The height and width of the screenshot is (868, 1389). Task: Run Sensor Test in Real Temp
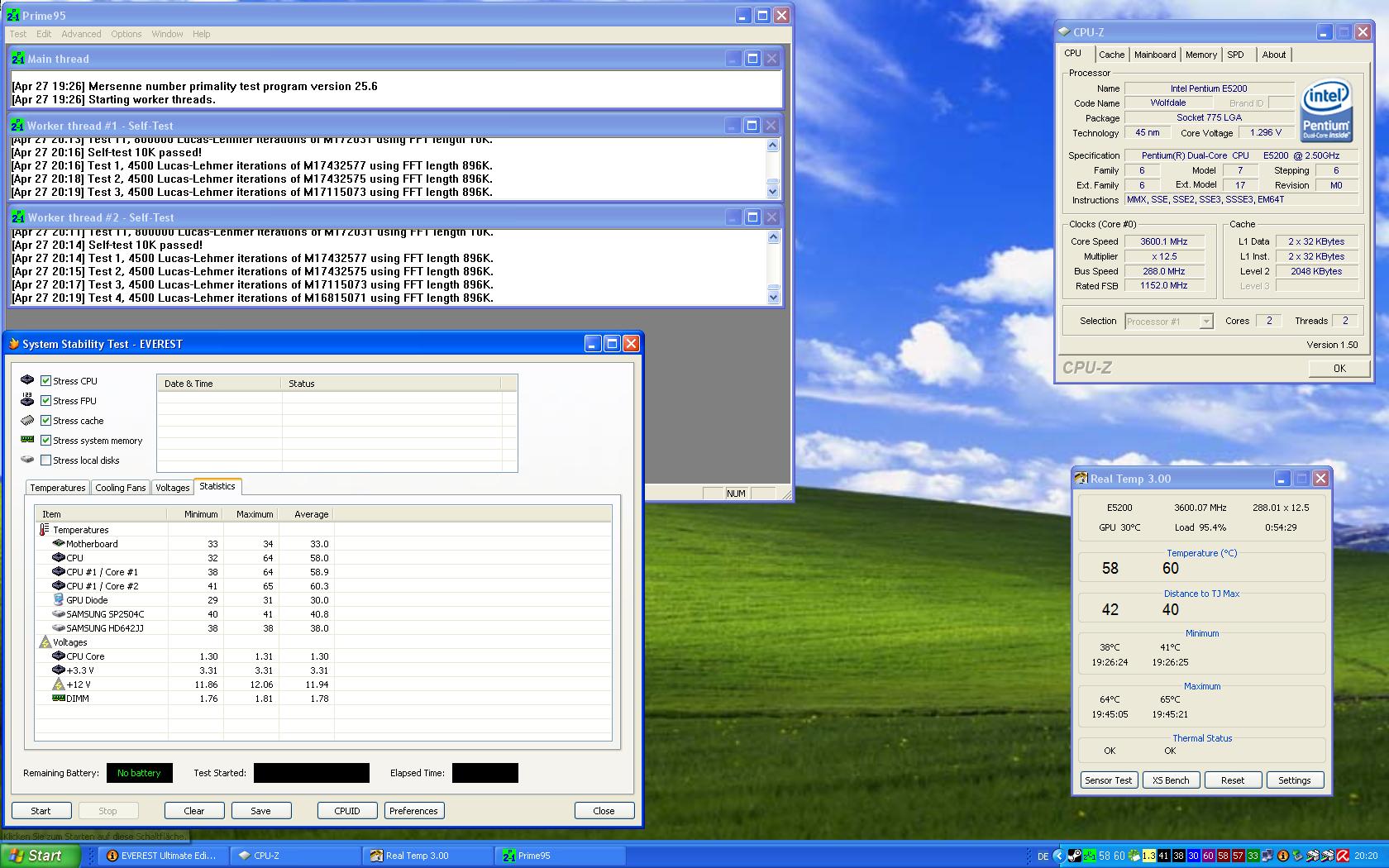pyautogui.click(x=1109, y=780)
